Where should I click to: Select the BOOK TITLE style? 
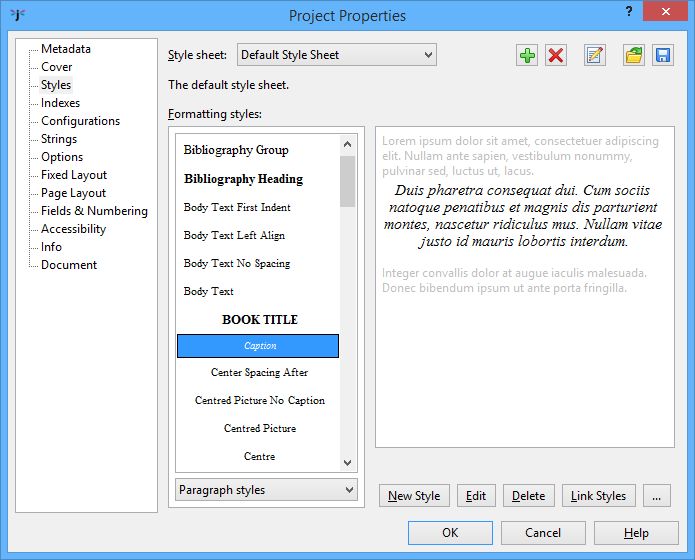click(258, 319)
